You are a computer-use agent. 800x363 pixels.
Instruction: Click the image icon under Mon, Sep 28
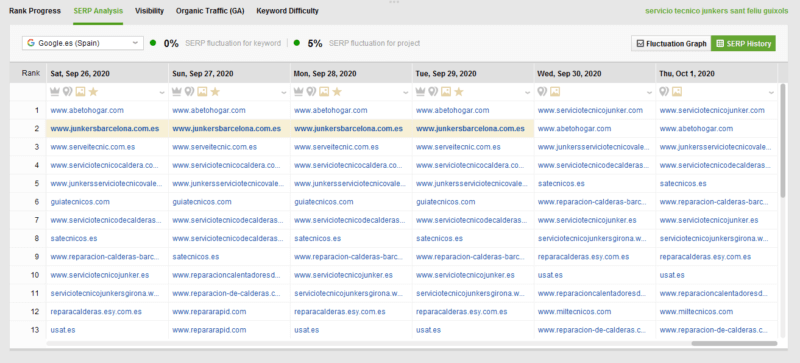tap(324, 92)
